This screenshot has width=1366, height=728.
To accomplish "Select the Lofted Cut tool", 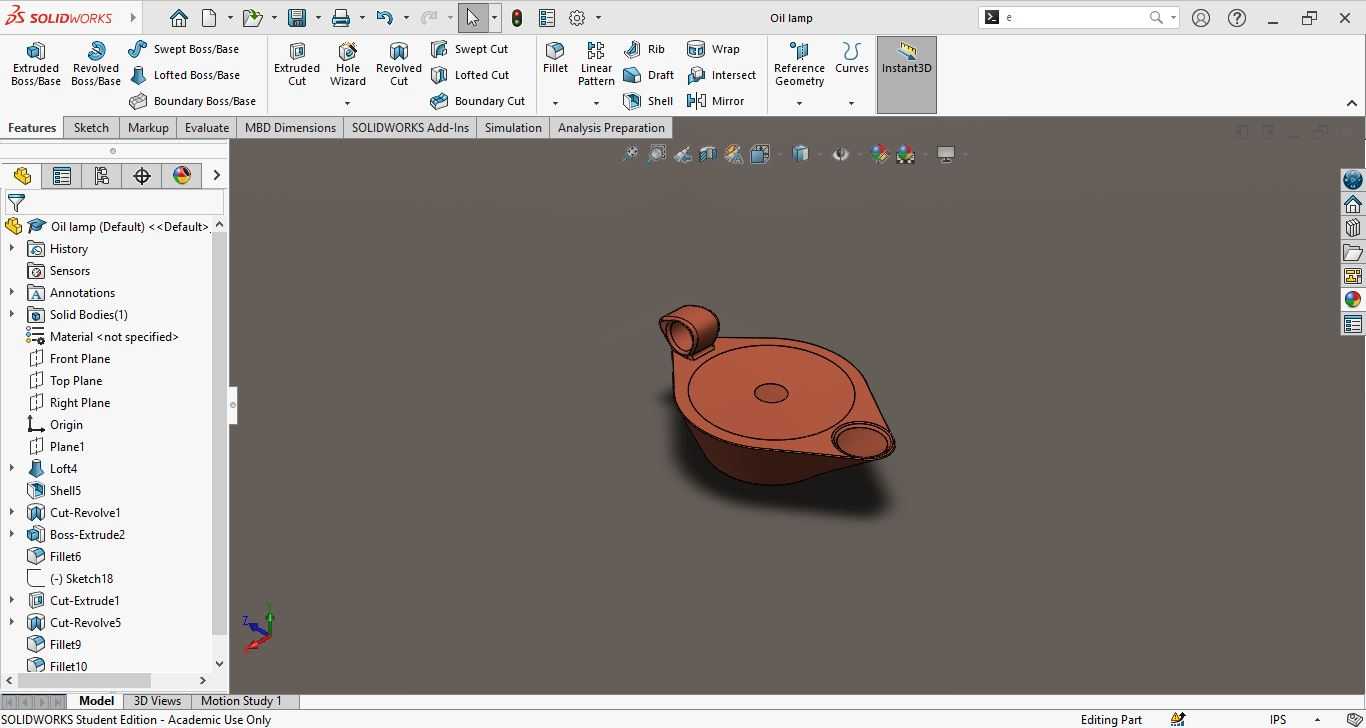I will click(470, 75).
